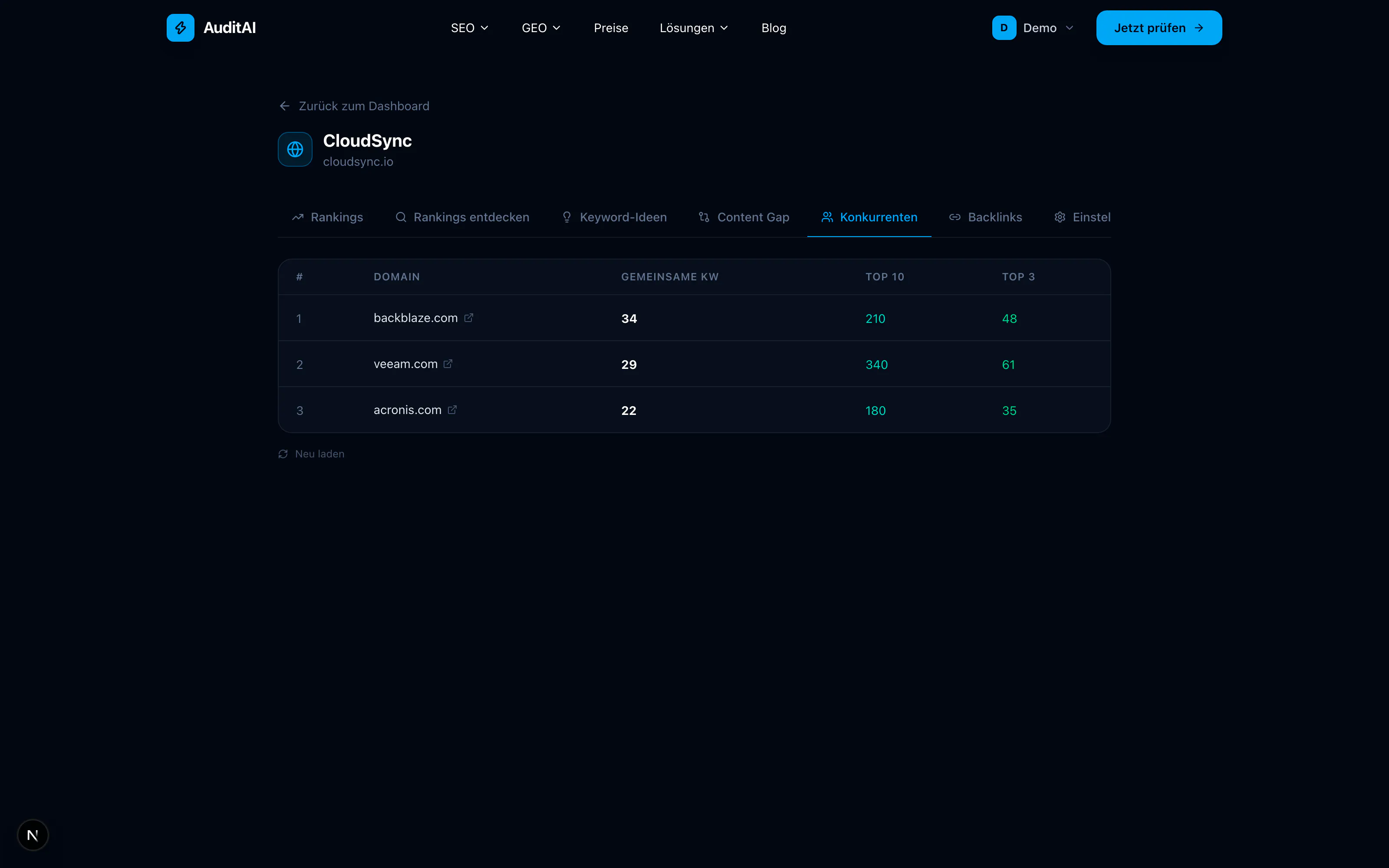Click the TOP 3 column header

pyautogui.click(x=1018, y=277)
